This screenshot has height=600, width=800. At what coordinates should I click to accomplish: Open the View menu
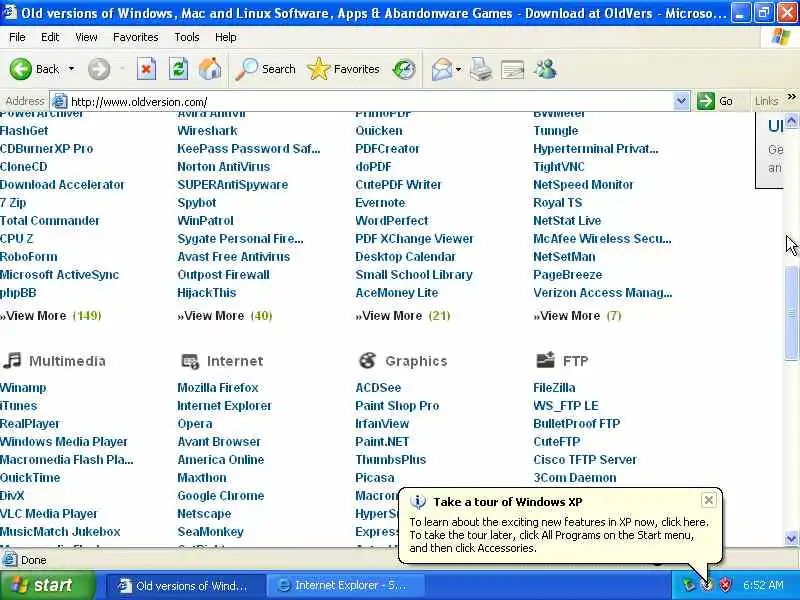[x=86, y=37]
